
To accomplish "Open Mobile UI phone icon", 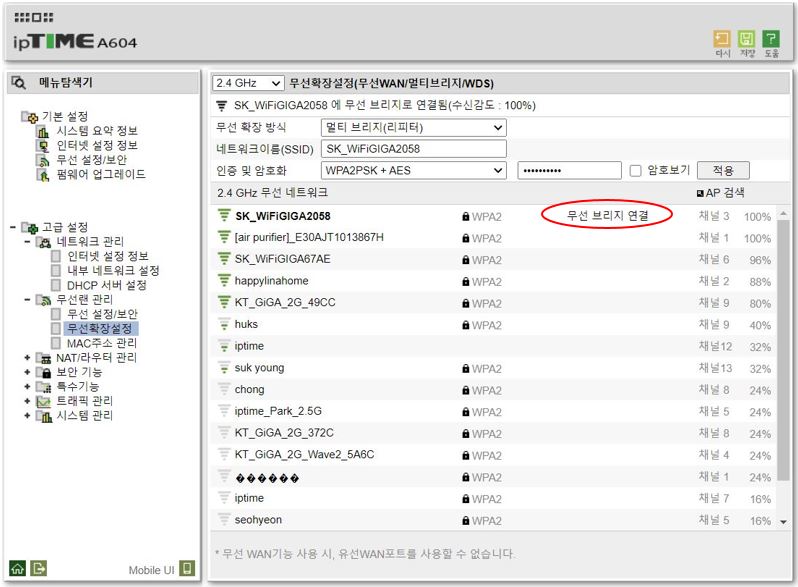I will (187, 568).
